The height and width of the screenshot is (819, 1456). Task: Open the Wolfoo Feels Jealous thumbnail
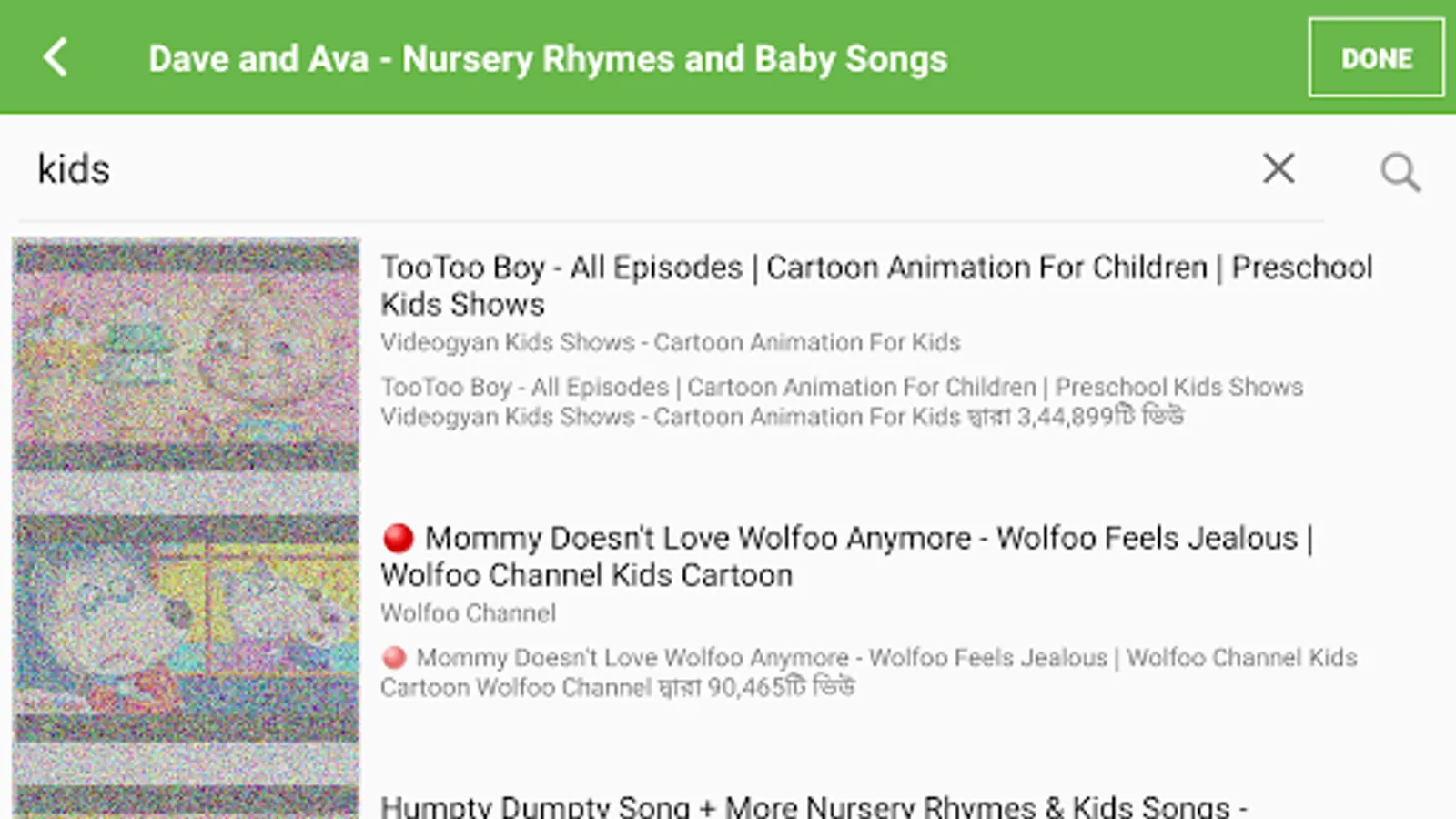point(187,626)
